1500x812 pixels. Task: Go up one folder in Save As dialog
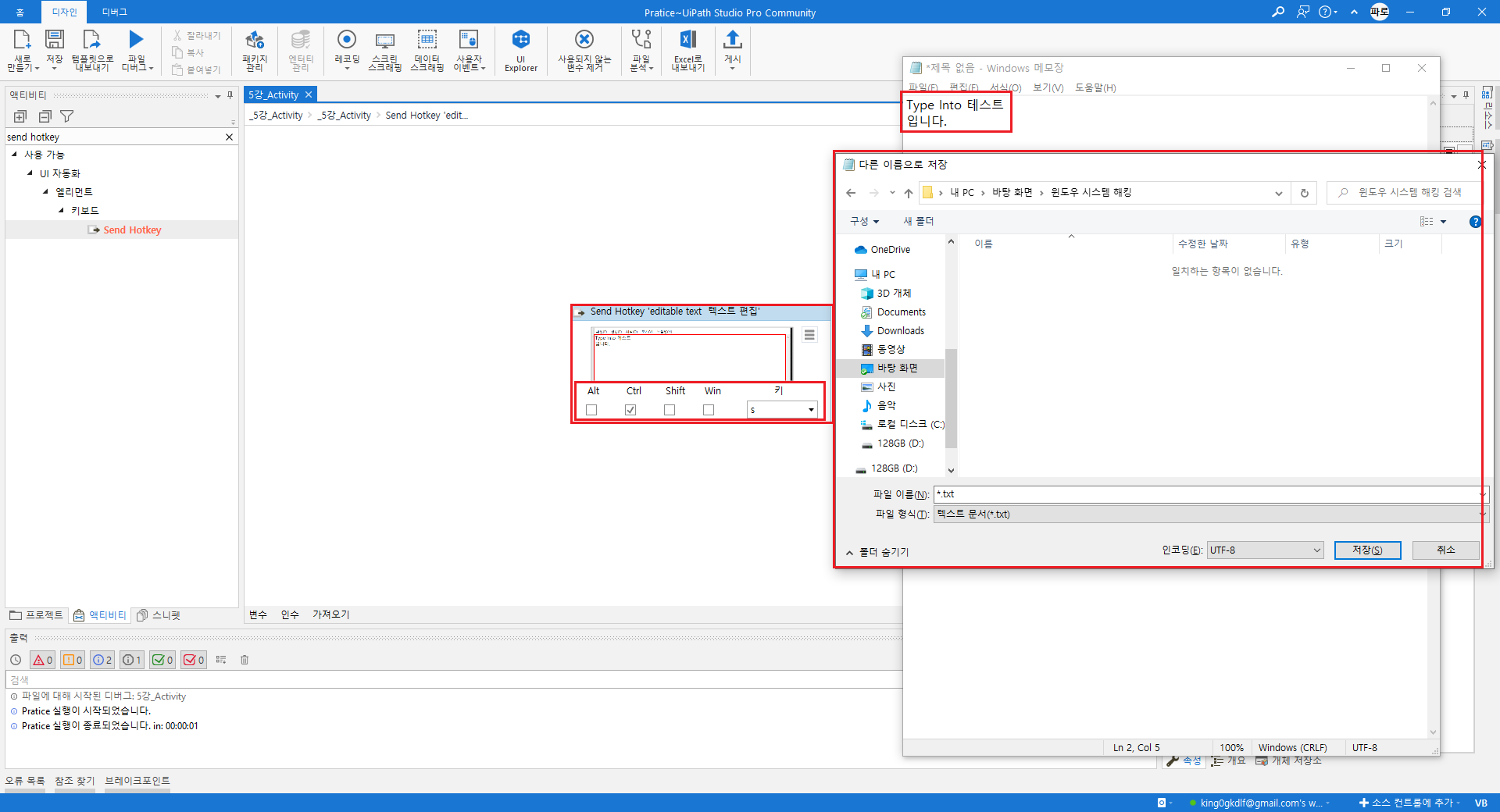[909, 193]
